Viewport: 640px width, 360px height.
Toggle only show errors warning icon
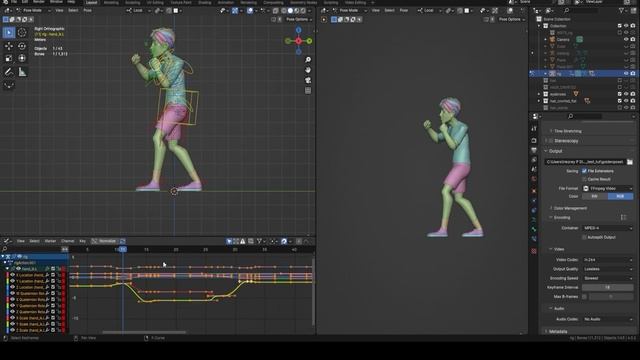point(243,241)
